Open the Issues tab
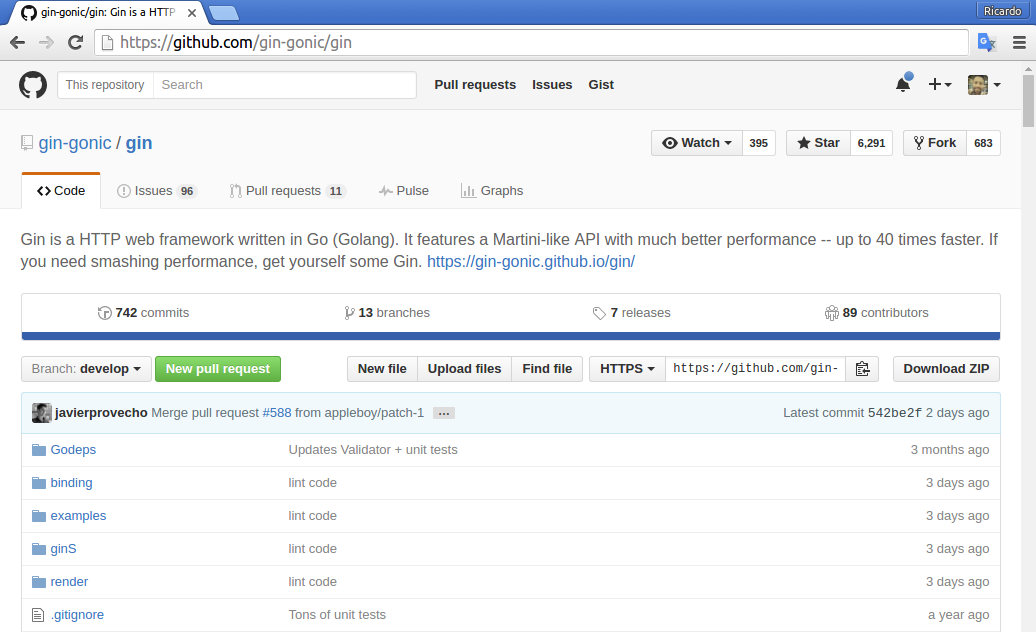Viewport: 1036px width, 632px height. coord(157,191)
